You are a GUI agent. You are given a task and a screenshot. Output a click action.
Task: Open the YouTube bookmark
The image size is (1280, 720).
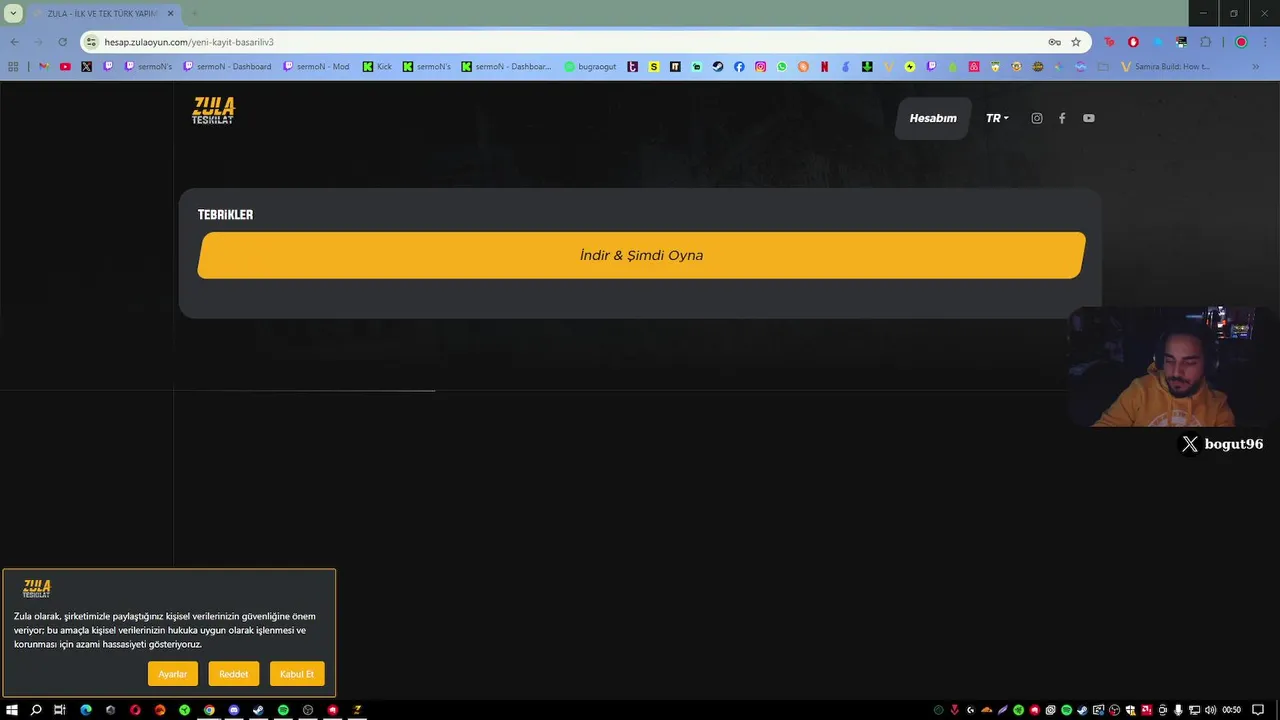(x=65, y=67)
